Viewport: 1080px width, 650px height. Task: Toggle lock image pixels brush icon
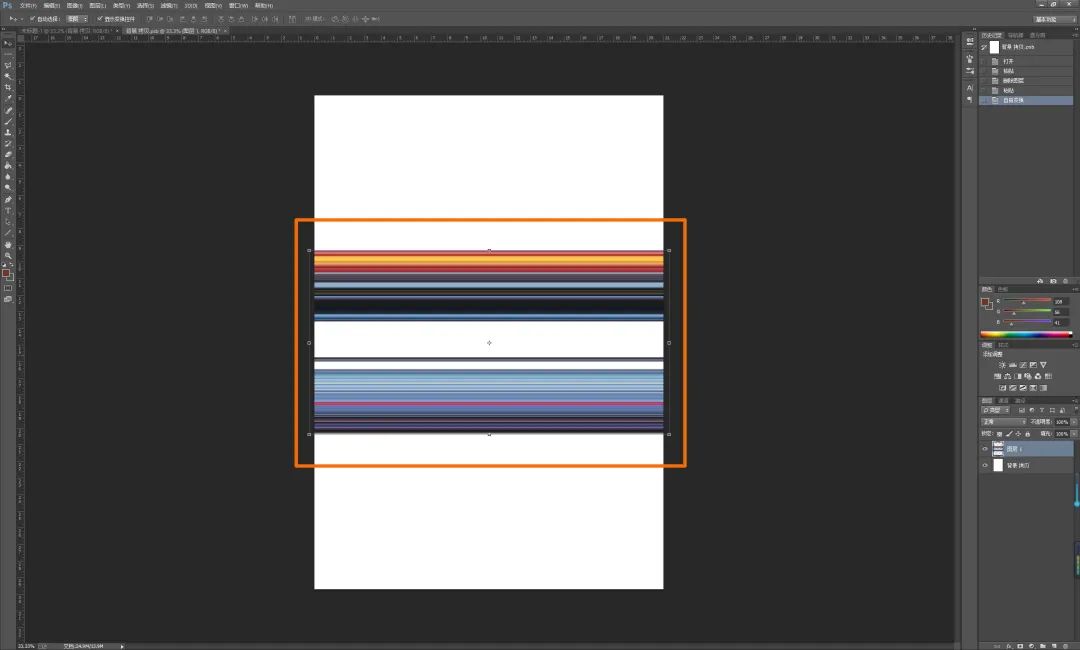tap(1009, 434)
